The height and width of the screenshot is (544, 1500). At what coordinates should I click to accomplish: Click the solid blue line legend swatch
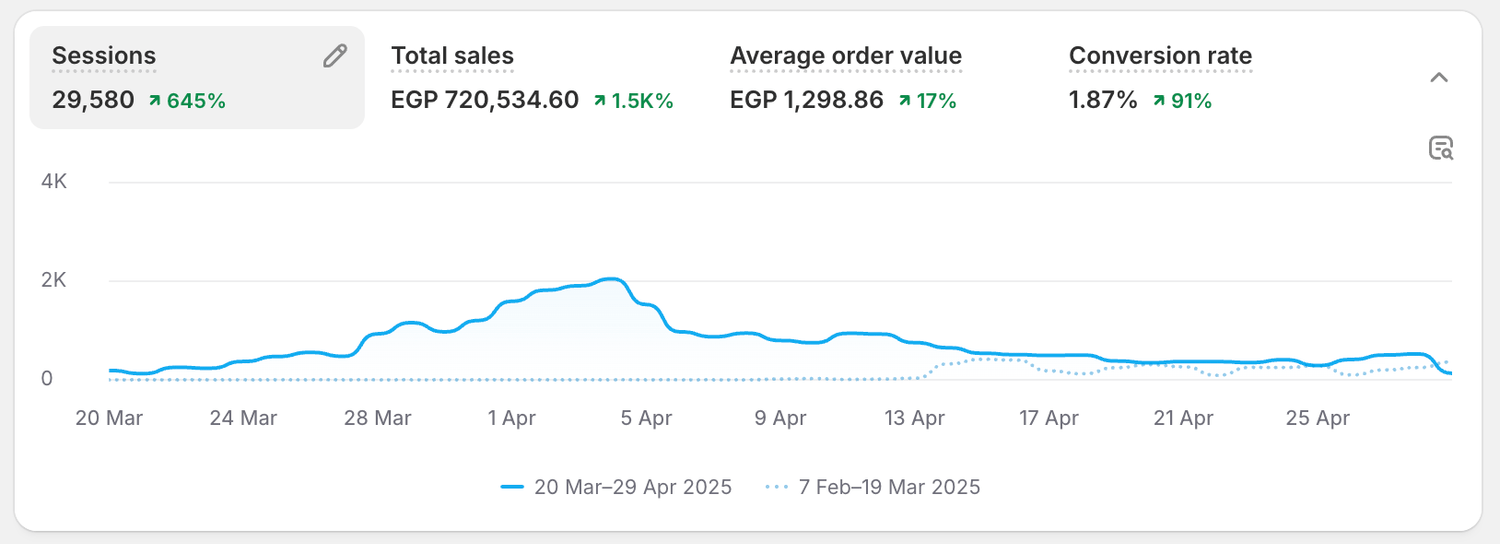click(513, 487)
